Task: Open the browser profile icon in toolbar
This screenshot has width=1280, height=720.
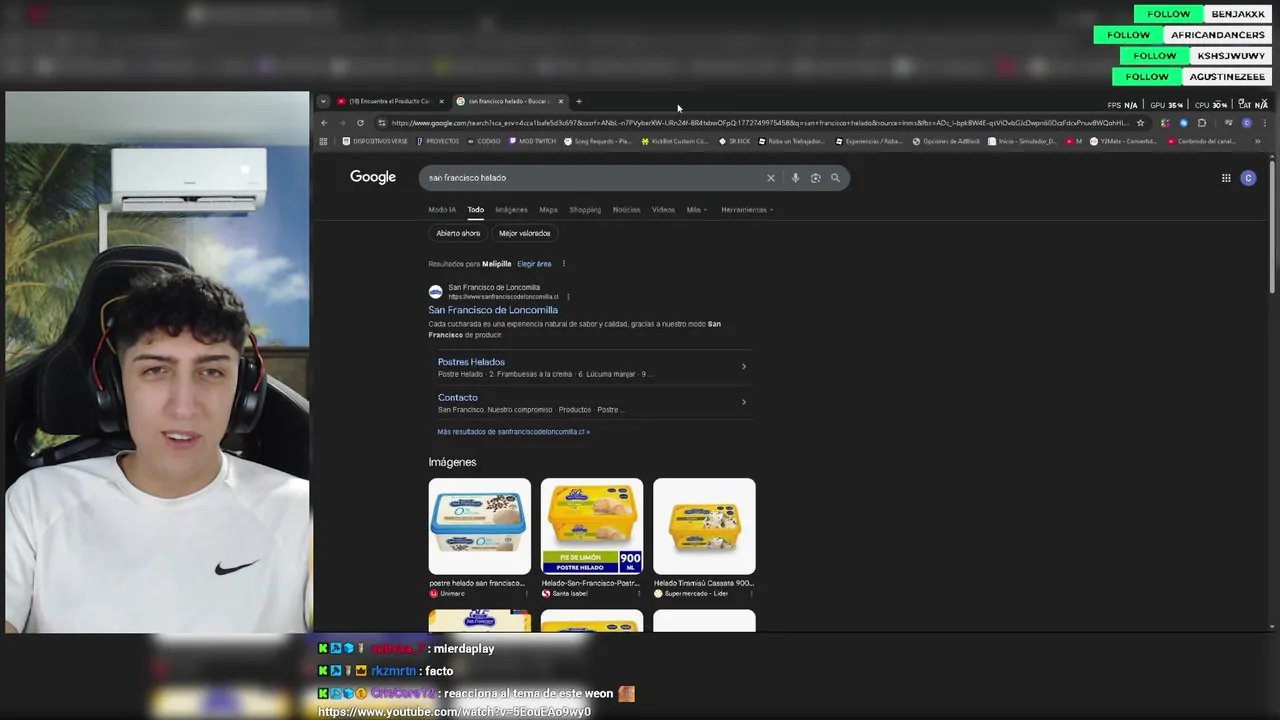Action: pyautogui.click(x=1246, y=123)
